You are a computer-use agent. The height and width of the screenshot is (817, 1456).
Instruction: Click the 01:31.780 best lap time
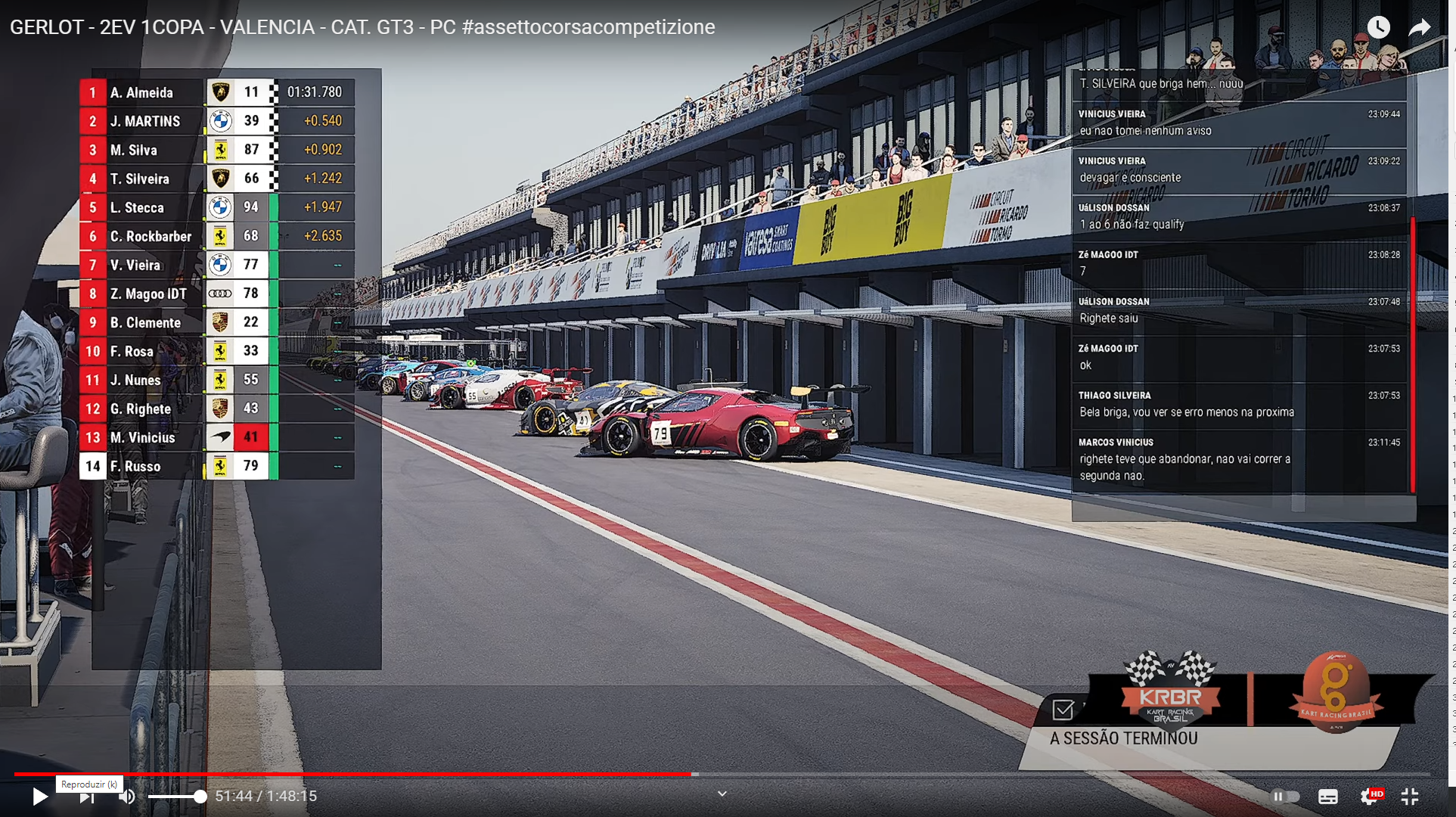point(315,92)
